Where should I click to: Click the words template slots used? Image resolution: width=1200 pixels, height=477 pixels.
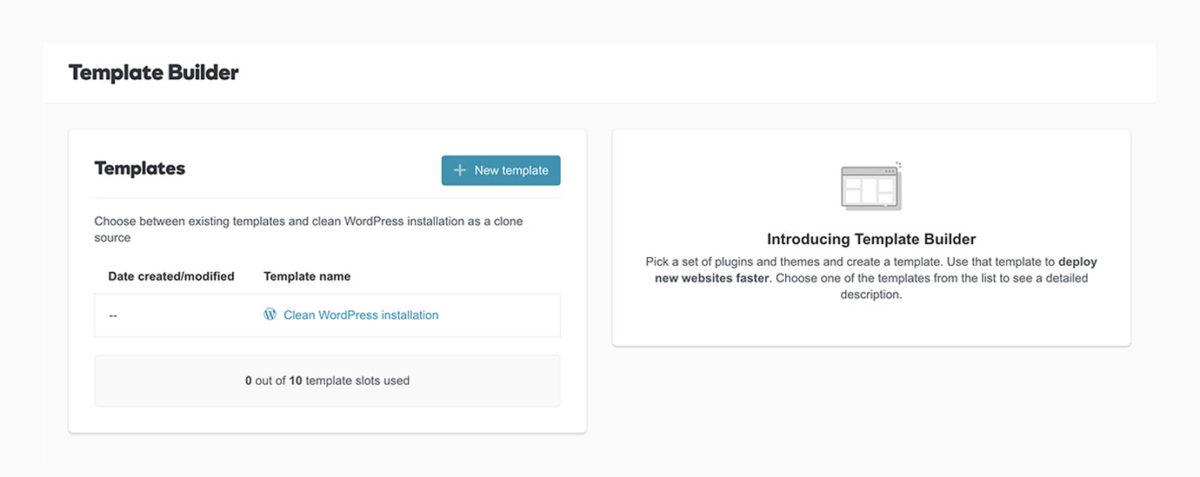[357, 380]
